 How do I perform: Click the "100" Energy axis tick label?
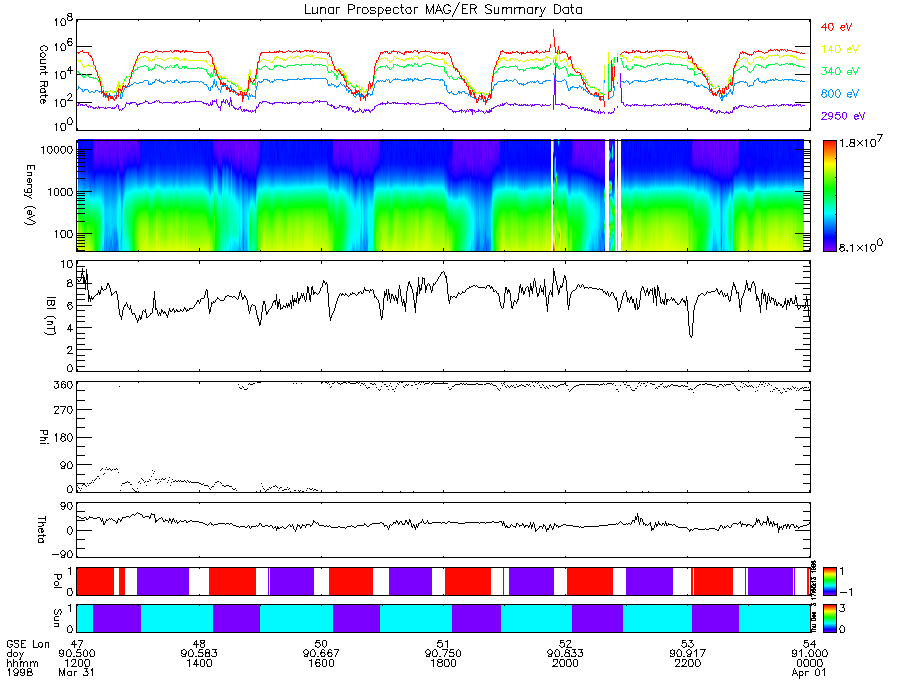pos(64,234)
